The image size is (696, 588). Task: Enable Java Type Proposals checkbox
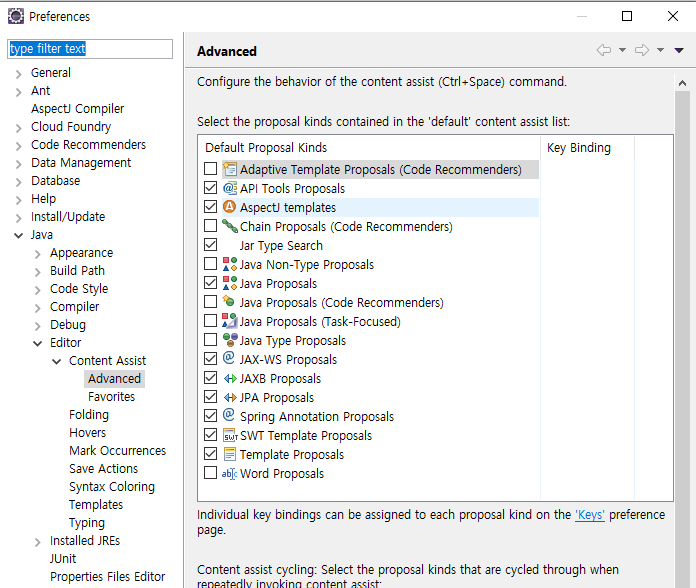[x=210, y=340]
